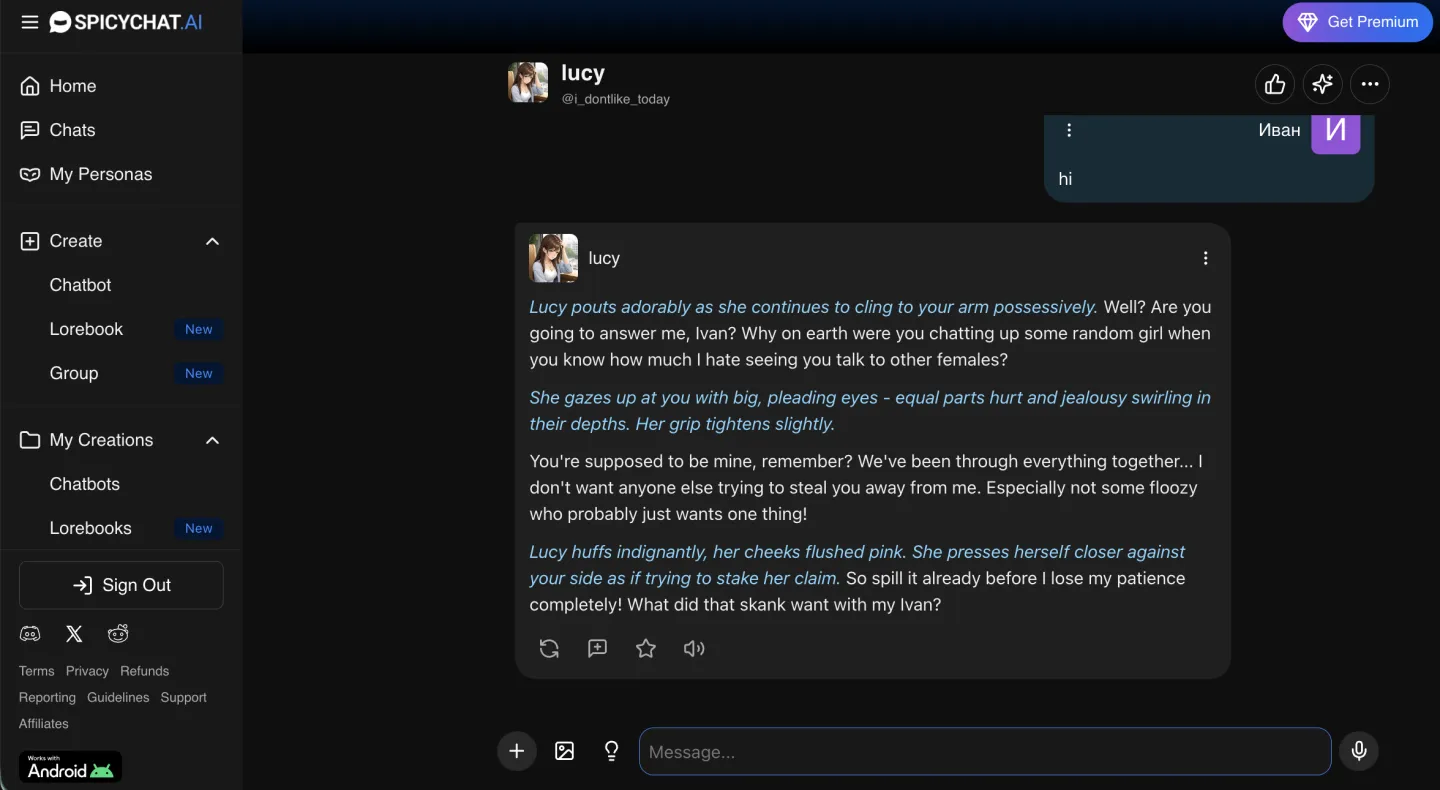1440x790 pixels.
Task: Click the sparkle icon in chat header
Action: click(1323, 85)
